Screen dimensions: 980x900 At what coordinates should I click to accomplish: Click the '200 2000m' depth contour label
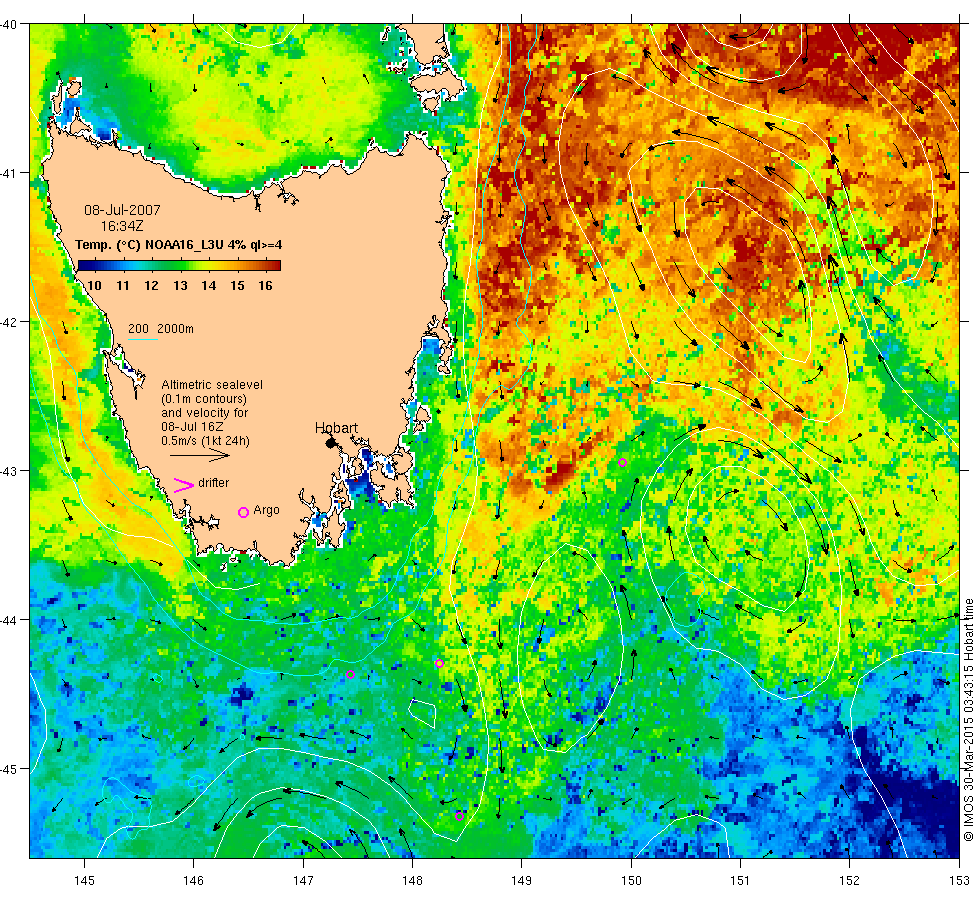click(x=161, y=329)
